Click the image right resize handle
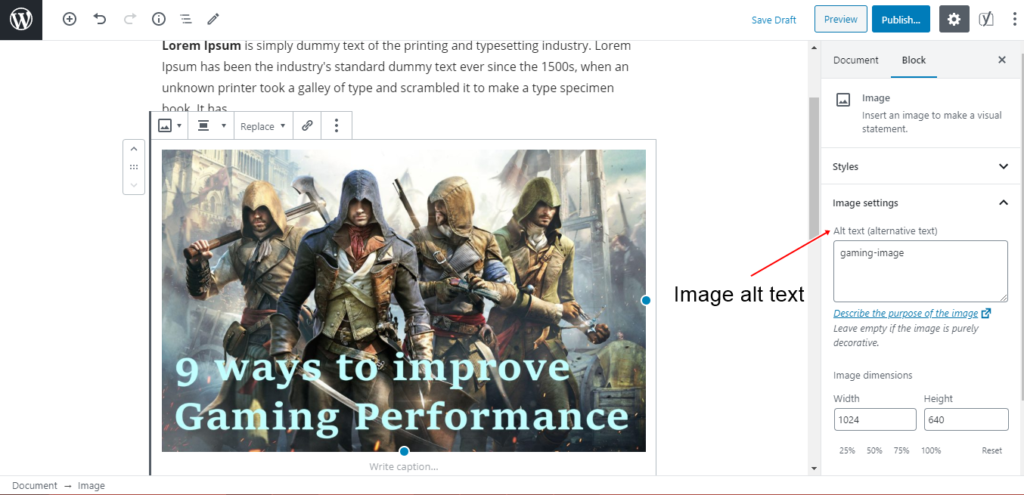Screen dimensions: 1024x495 coord(646,300)
